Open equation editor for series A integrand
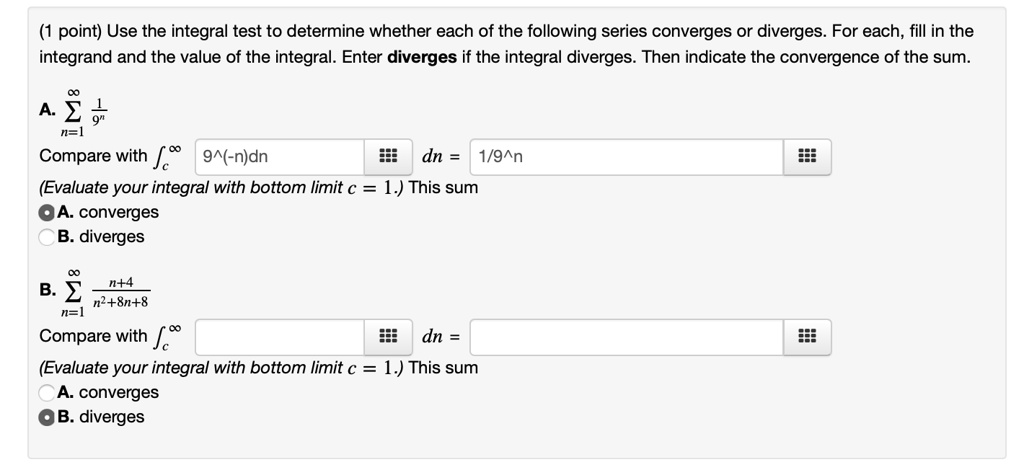 (388, 157)
